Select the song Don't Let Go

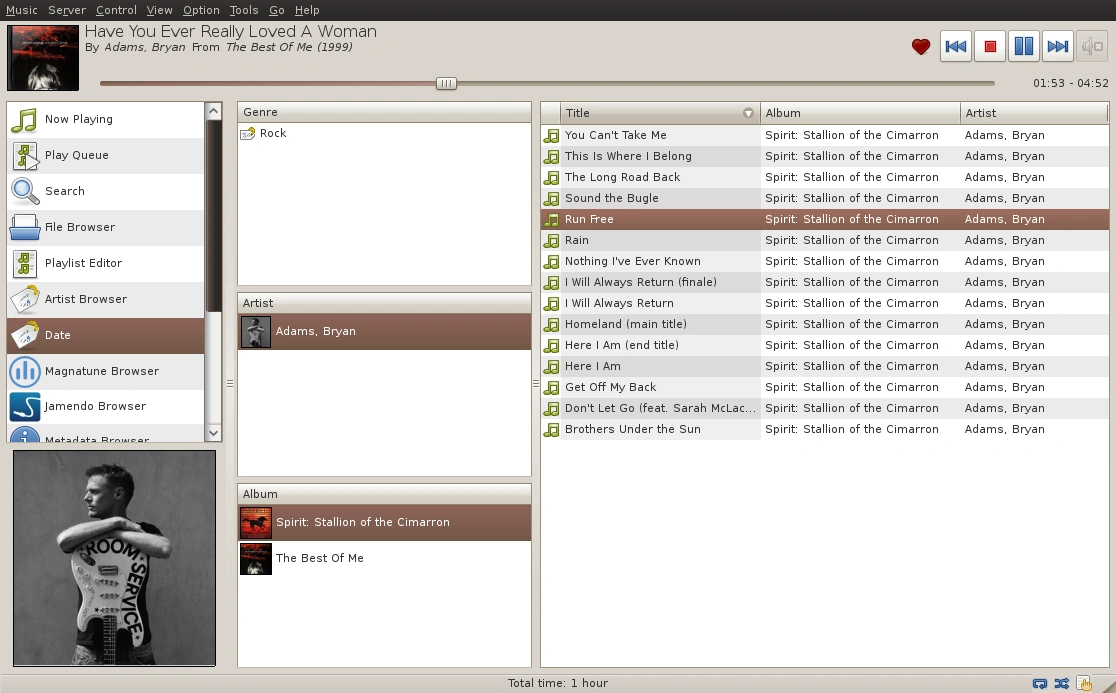click(x=825, y=408)
